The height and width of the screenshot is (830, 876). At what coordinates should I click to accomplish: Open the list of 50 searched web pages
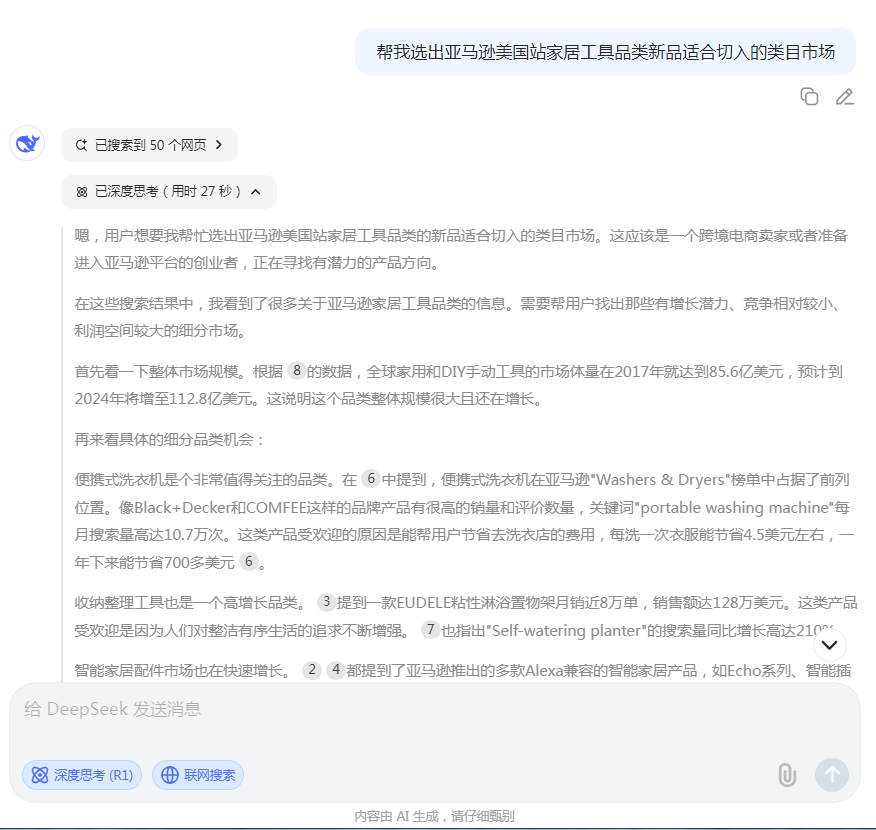pos(149,145)
